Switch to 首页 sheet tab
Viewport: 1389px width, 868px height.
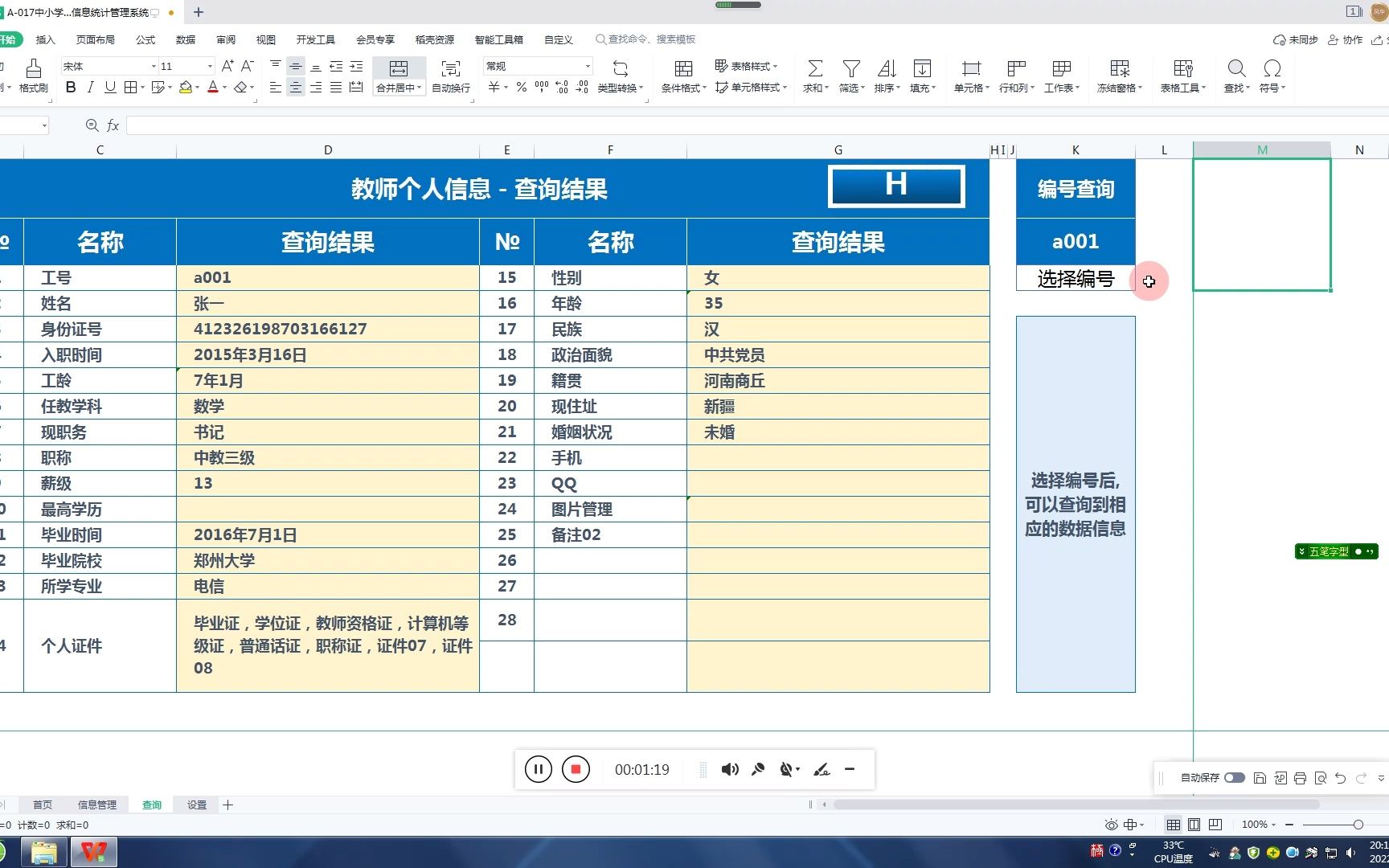click(x=43, y=805)
